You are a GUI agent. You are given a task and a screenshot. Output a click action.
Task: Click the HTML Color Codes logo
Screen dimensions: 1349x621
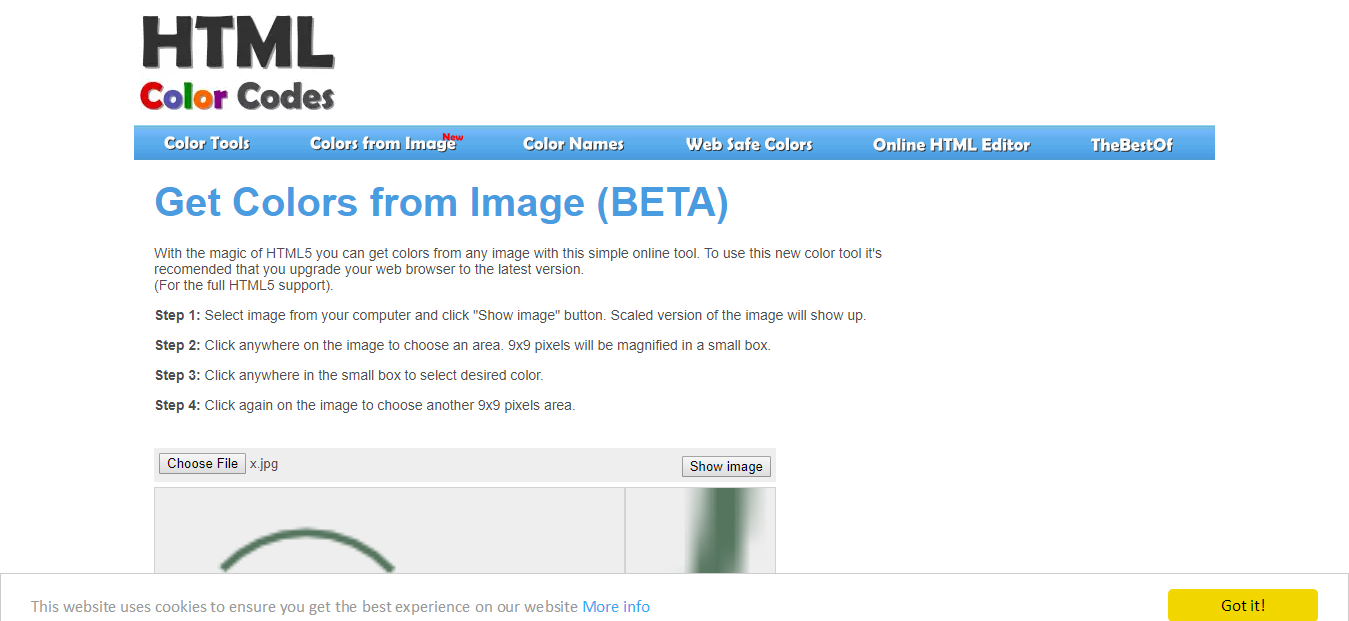pyautogui.click(x=238, y=63)
